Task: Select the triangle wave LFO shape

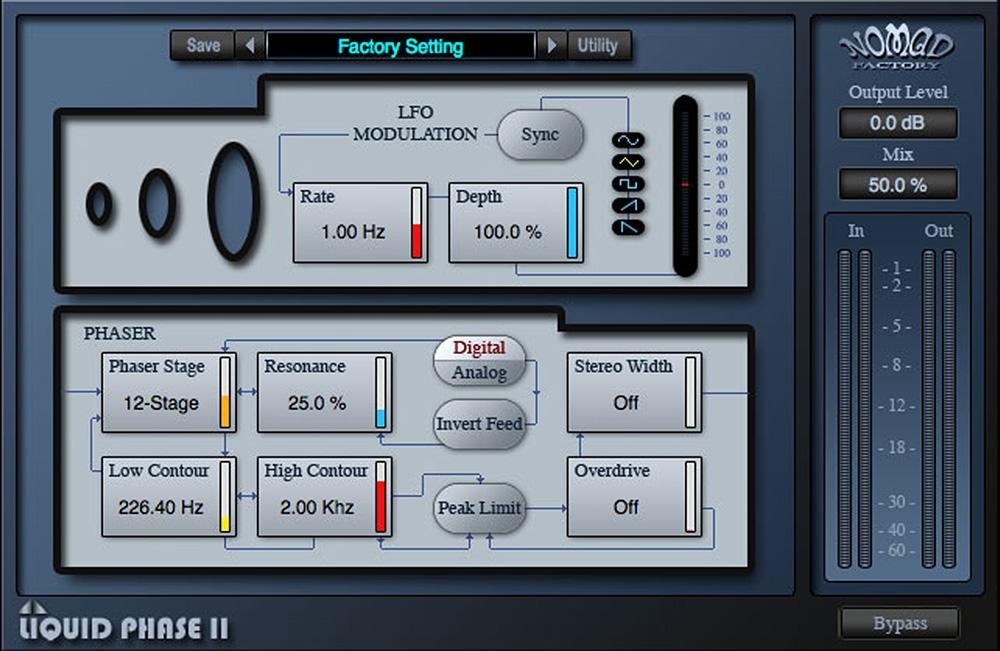Action: tap(629, 161)
